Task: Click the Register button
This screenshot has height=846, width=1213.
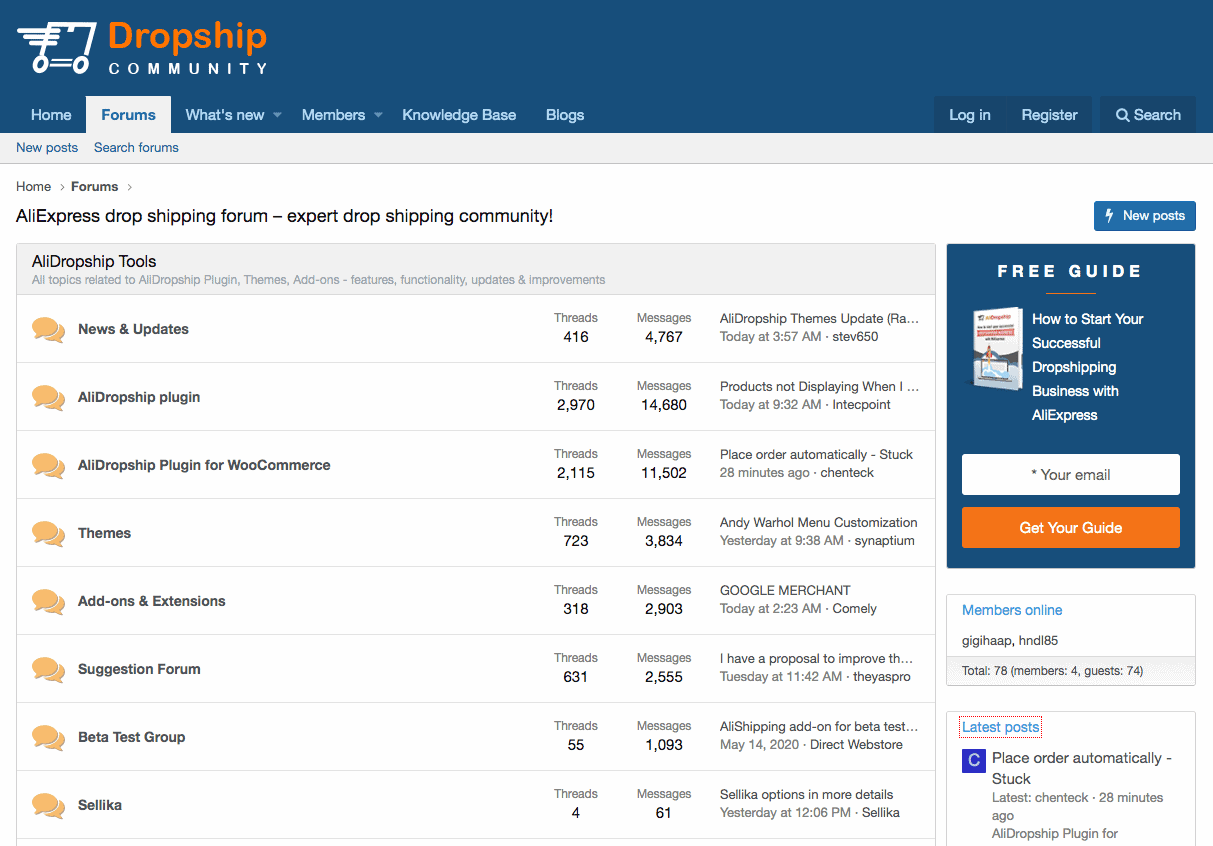Action: [1049, 115]
